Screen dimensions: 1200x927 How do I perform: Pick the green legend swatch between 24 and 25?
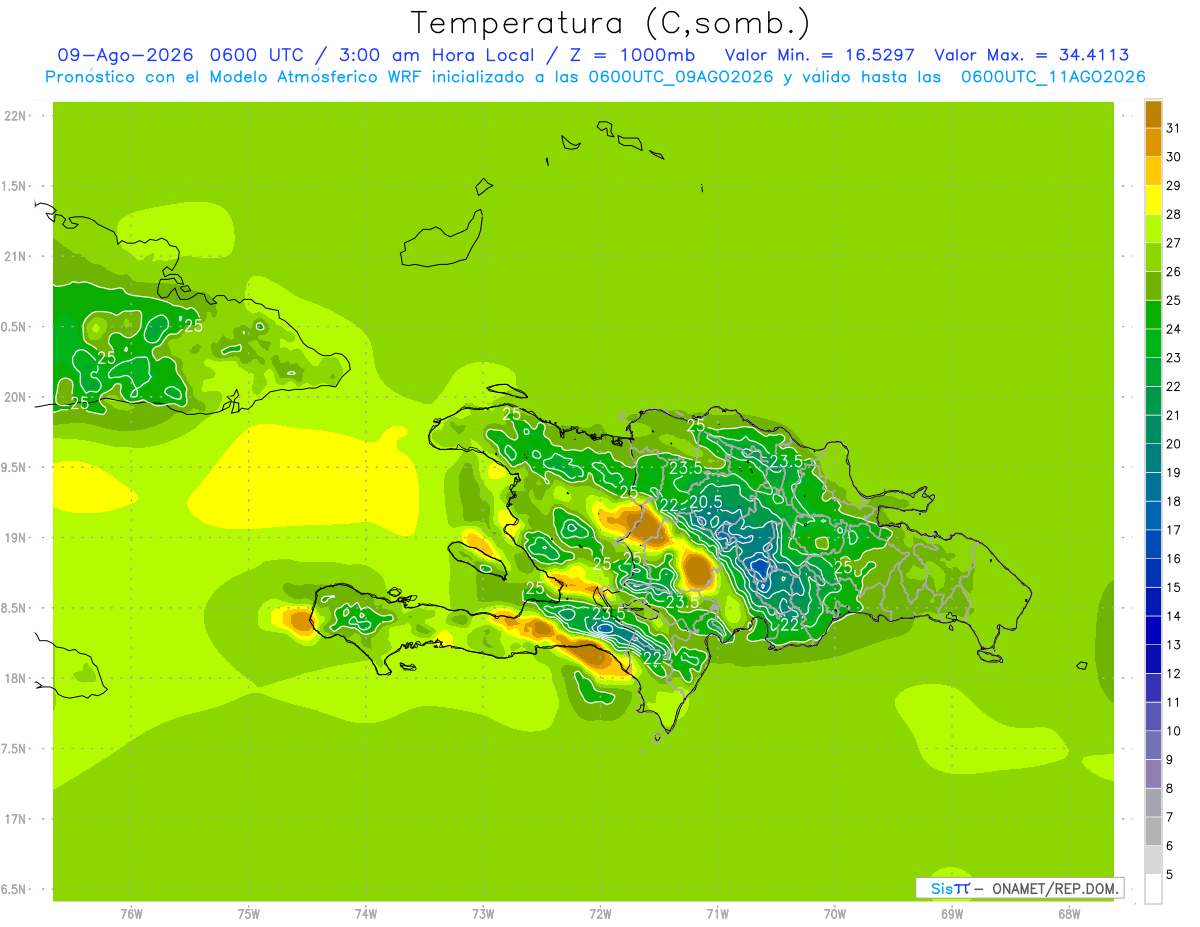point(1153,314)
